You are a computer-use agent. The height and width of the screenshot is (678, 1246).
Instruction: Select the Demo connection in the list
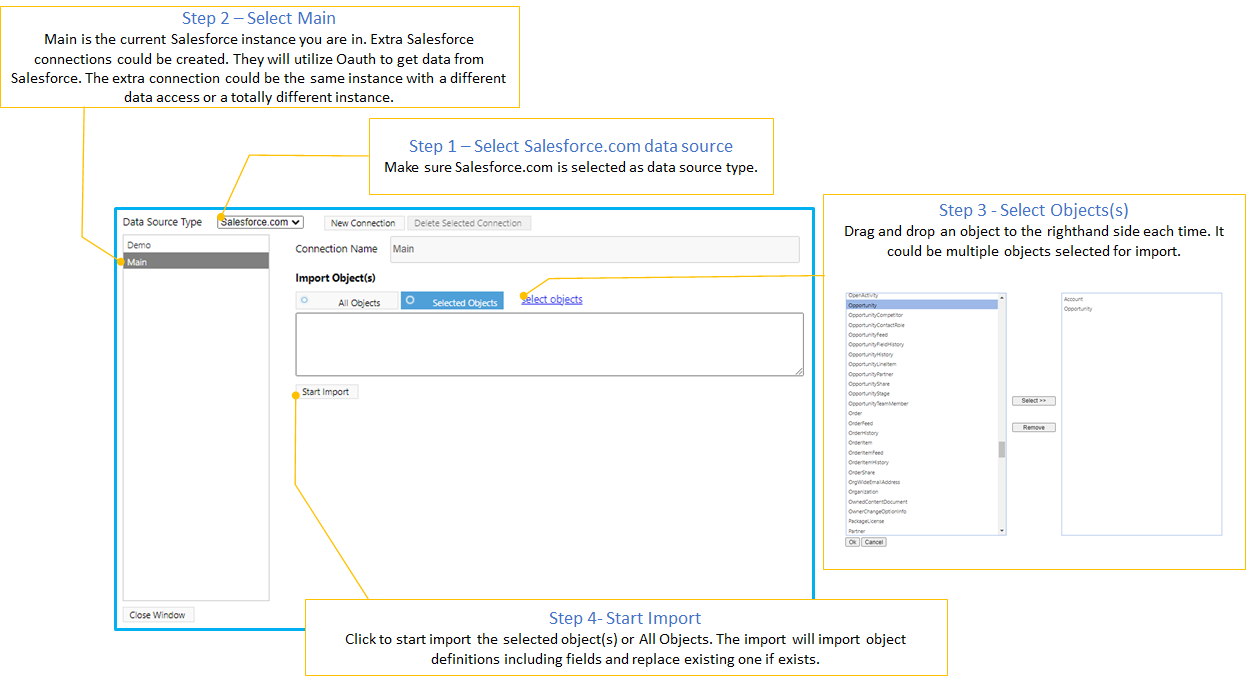coord(196,244)
